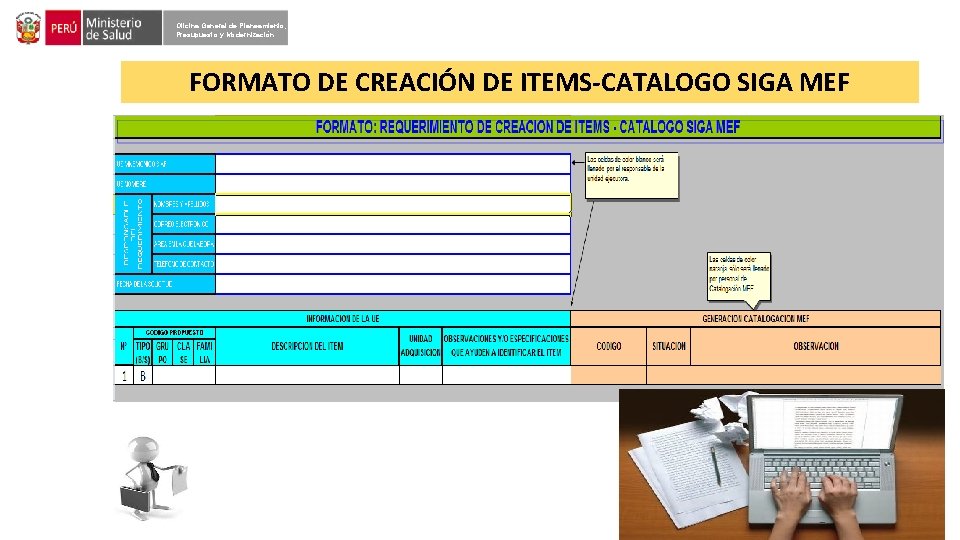
Task: Click the input cell beside UE NOMBRE
Action: point(392,184)
